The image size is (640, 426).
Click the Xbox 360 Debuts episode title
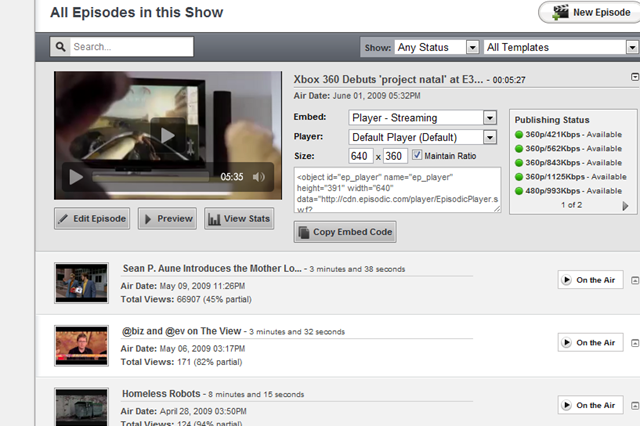click(x=388, y=79)
